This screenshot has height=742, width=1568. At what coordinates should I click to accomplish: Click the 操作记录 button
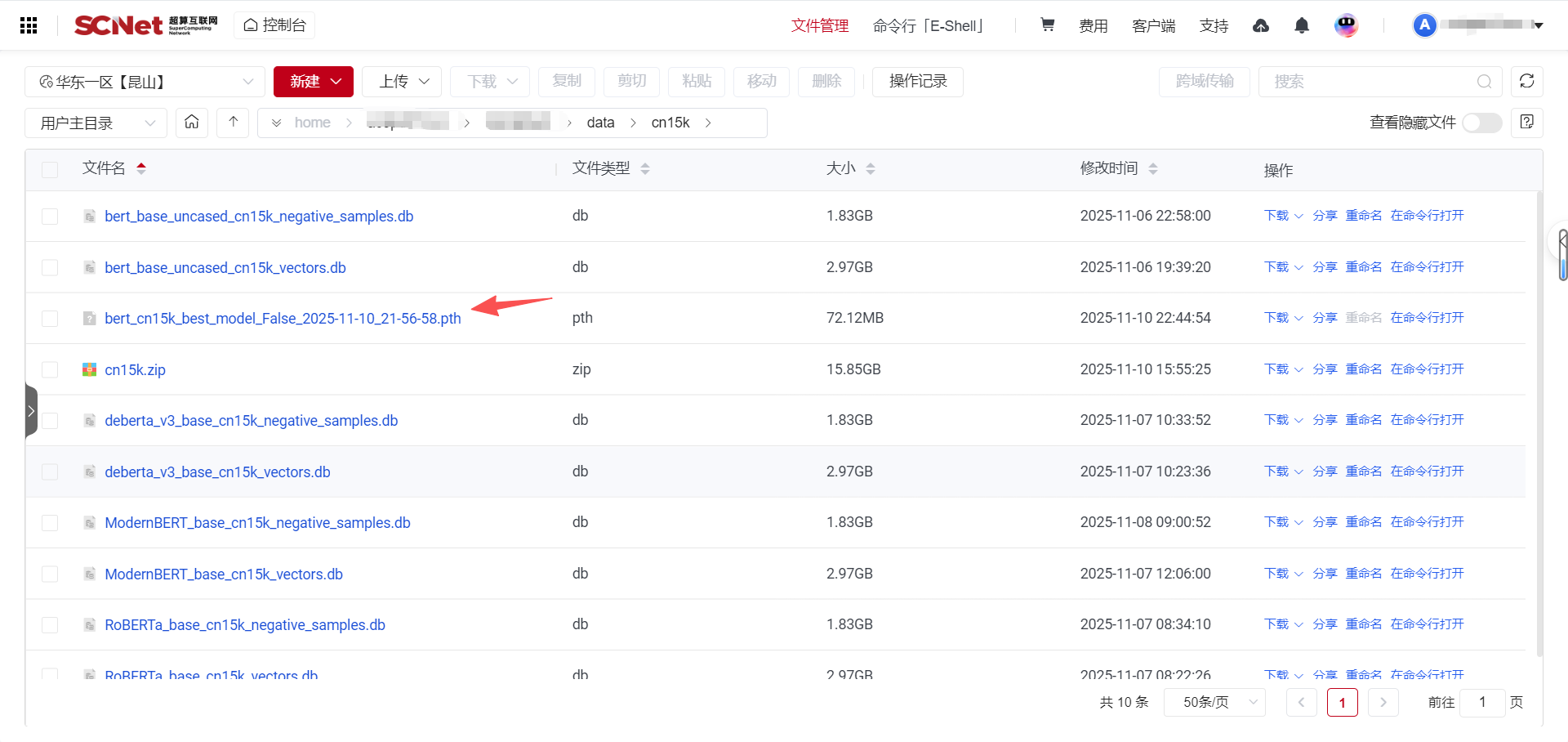click(917, 82)
